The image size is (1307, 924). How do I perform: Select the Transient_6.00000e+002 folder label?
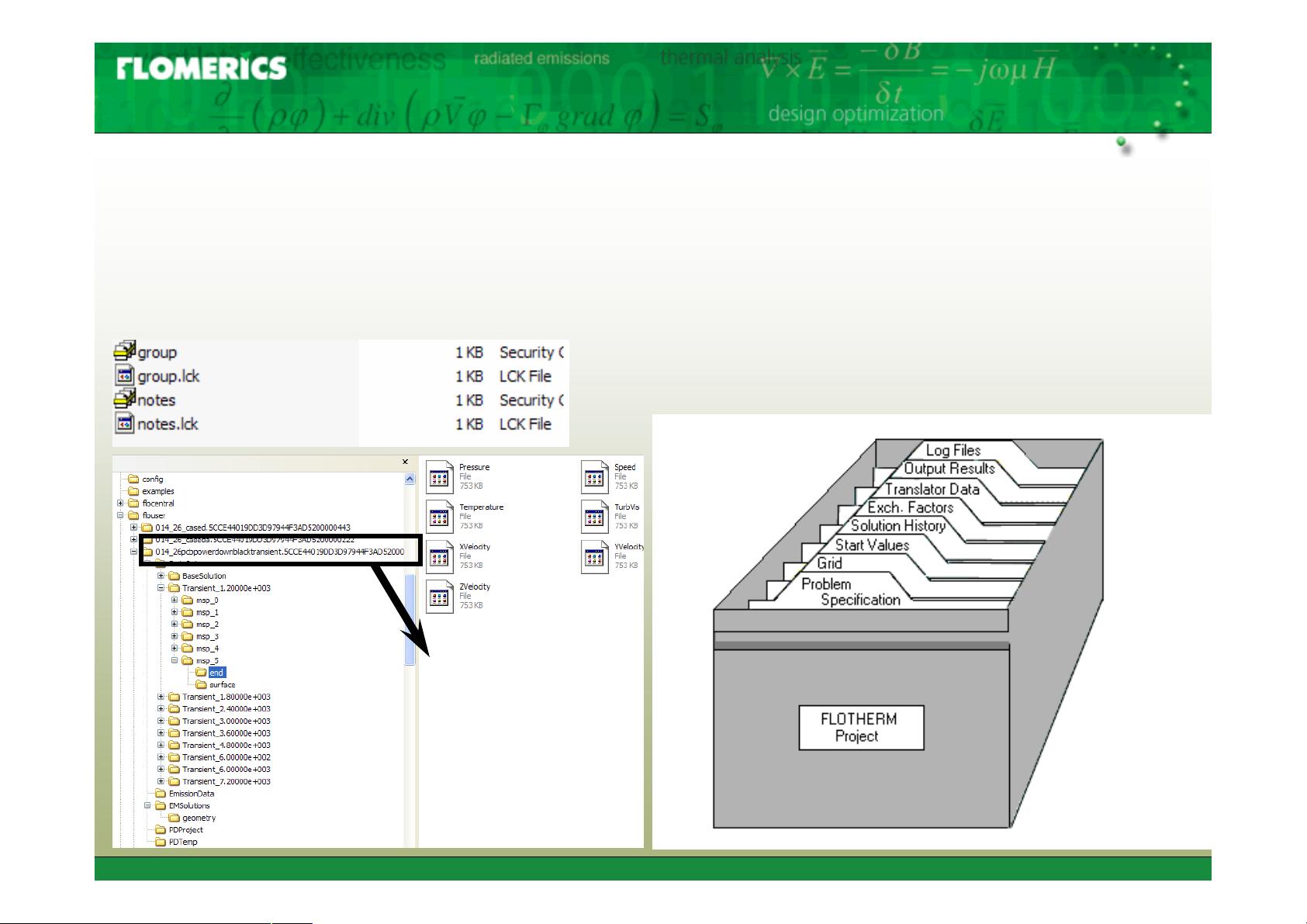[226, 757]
